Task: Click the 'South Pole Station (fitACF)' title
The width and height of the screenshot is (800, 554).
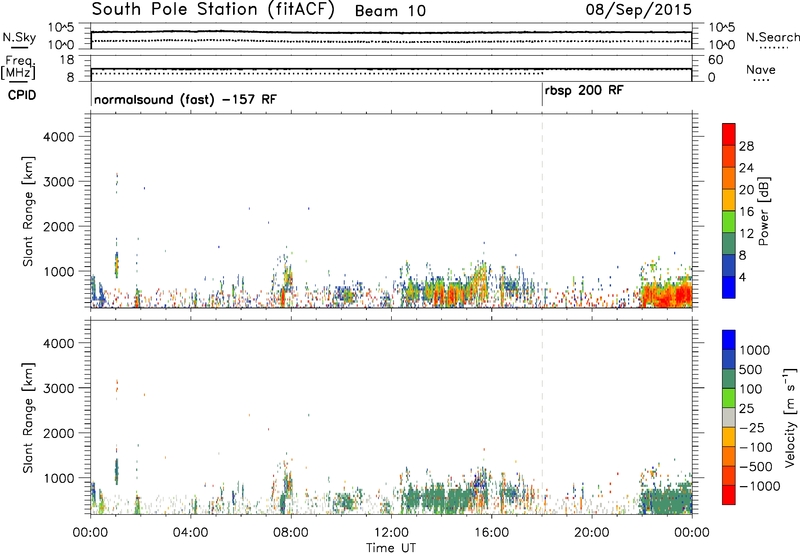Action: [x=213, y=10]
